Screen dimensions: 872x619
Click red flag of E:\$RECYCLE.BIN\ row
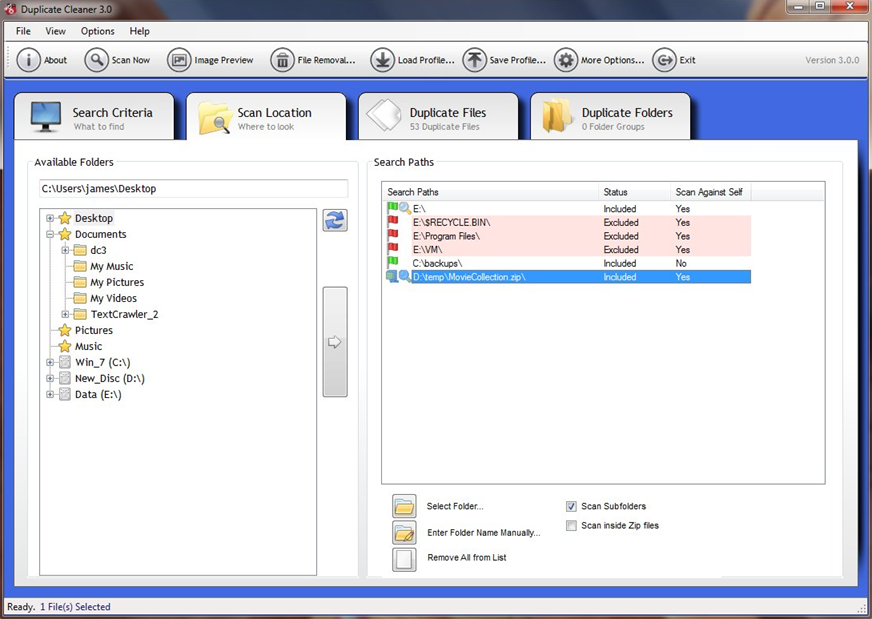[393, 221]
